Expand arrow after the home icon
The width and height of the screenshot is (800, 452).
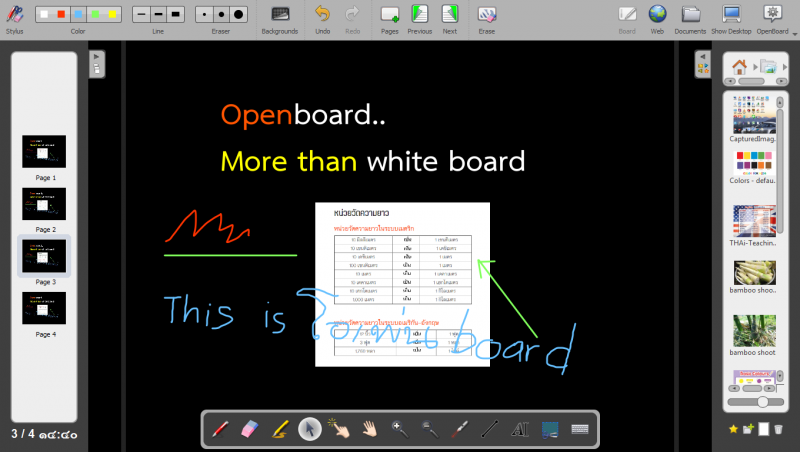tap(755, 67)
